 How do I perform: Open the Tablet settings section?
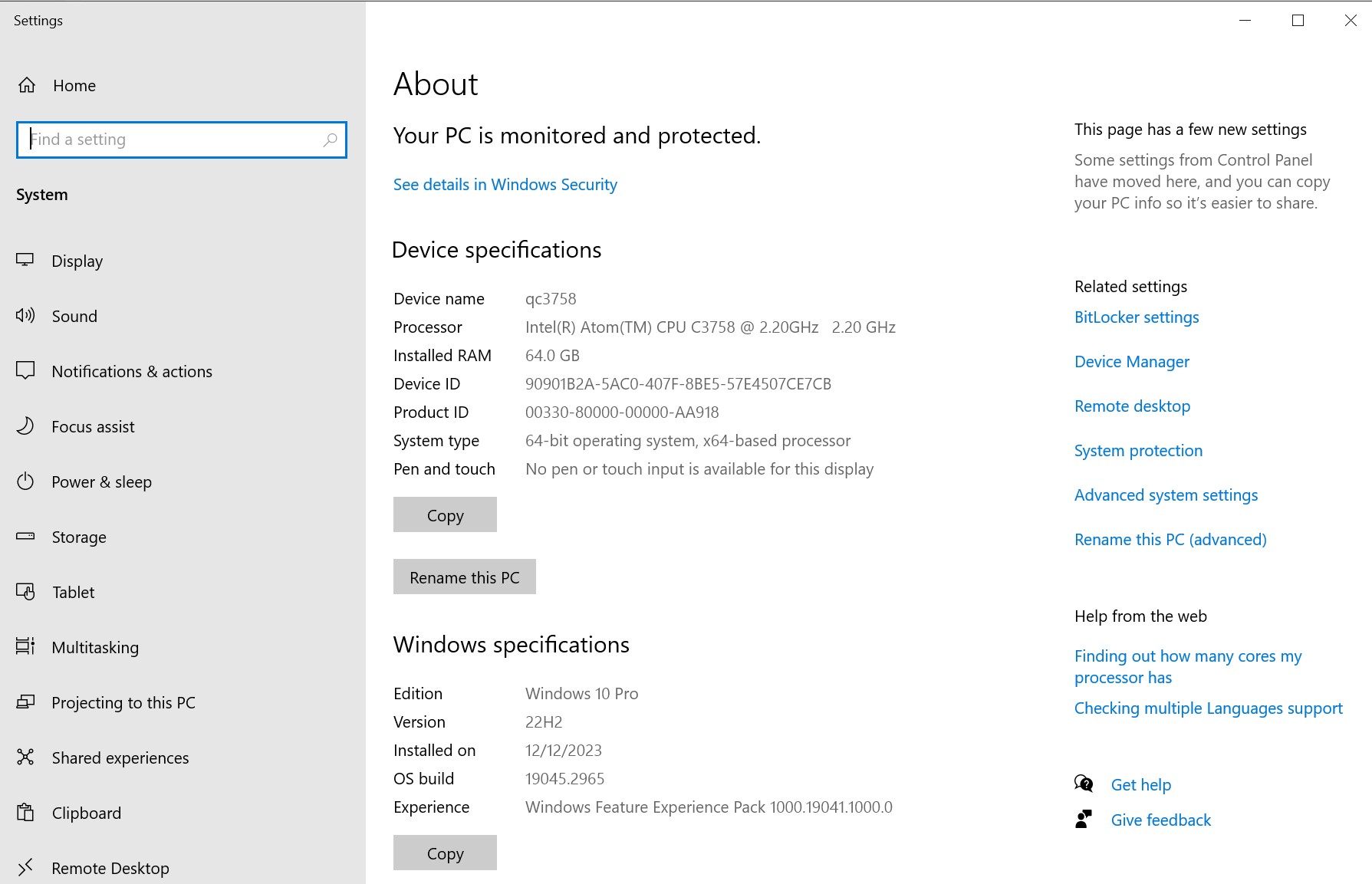coord(73,593)
